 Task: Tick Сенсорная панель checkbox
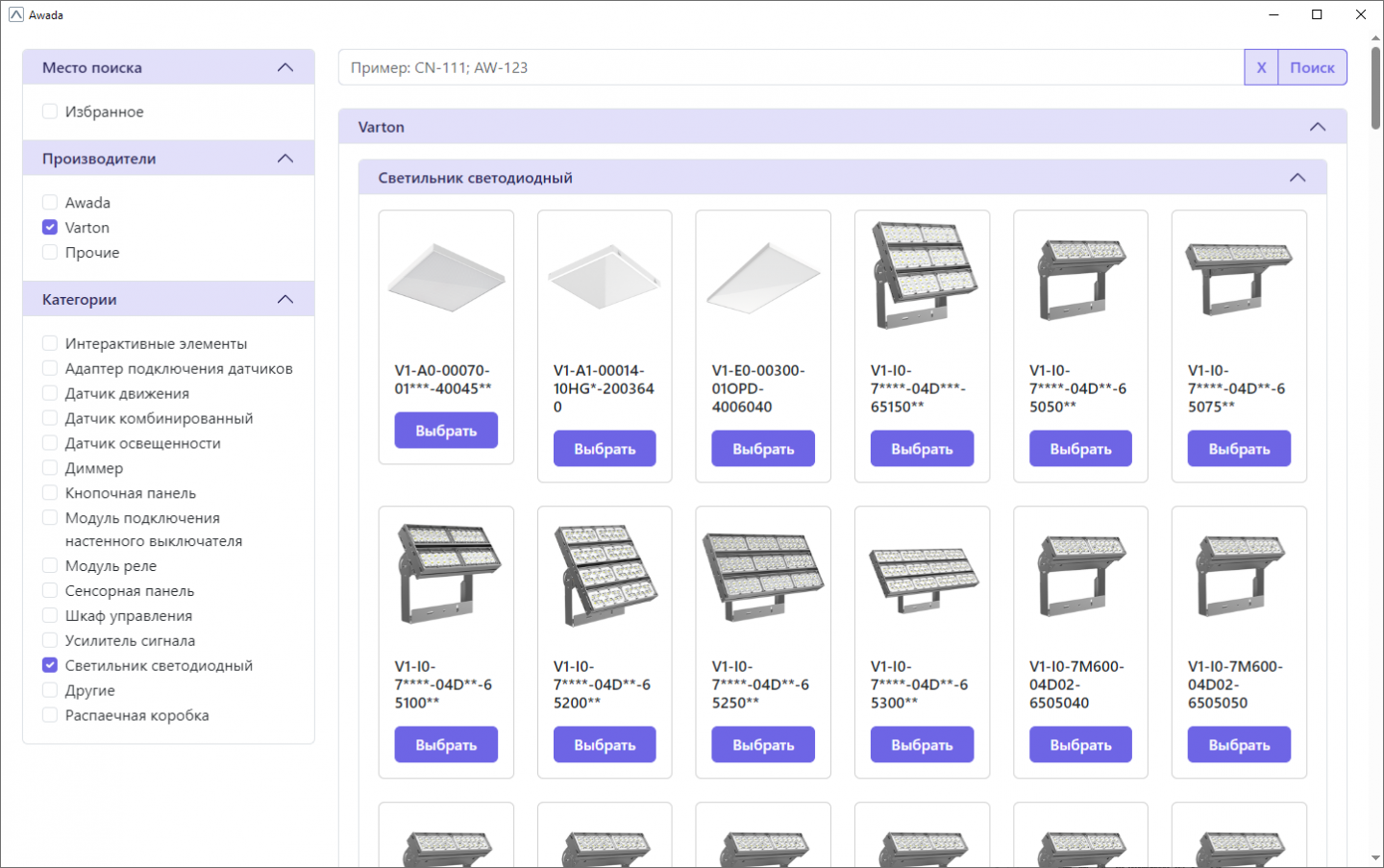click(x=50, y=590)
